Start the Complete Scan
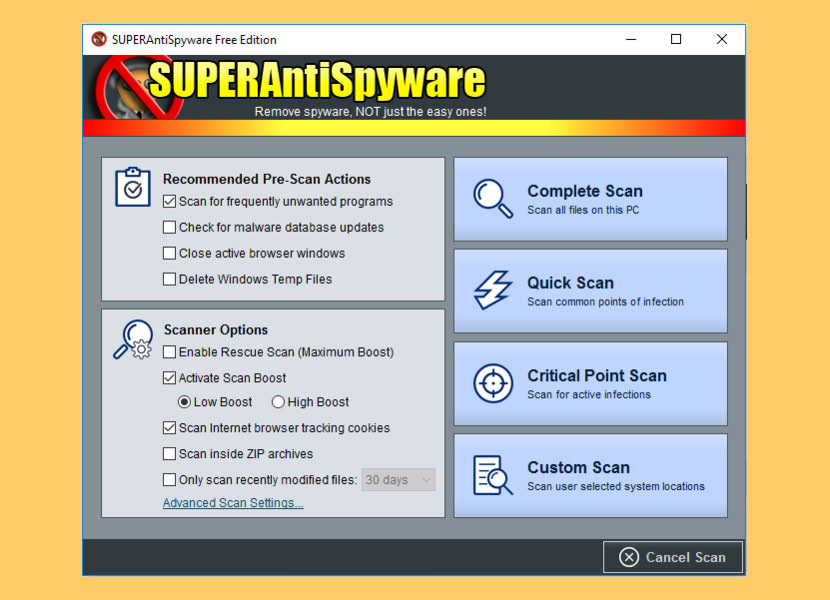 (x=590, y=199)
